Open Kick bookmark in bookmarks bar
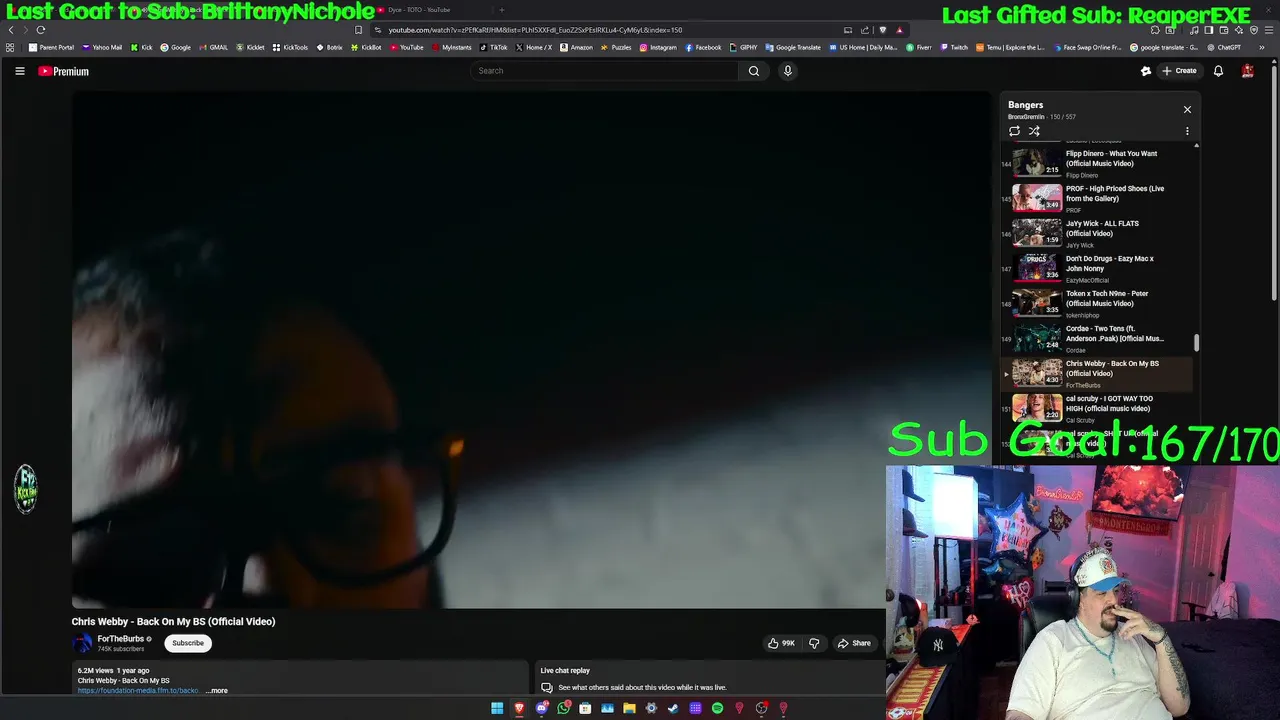Viewport: 1280px width, 720px height. [141, 47]
